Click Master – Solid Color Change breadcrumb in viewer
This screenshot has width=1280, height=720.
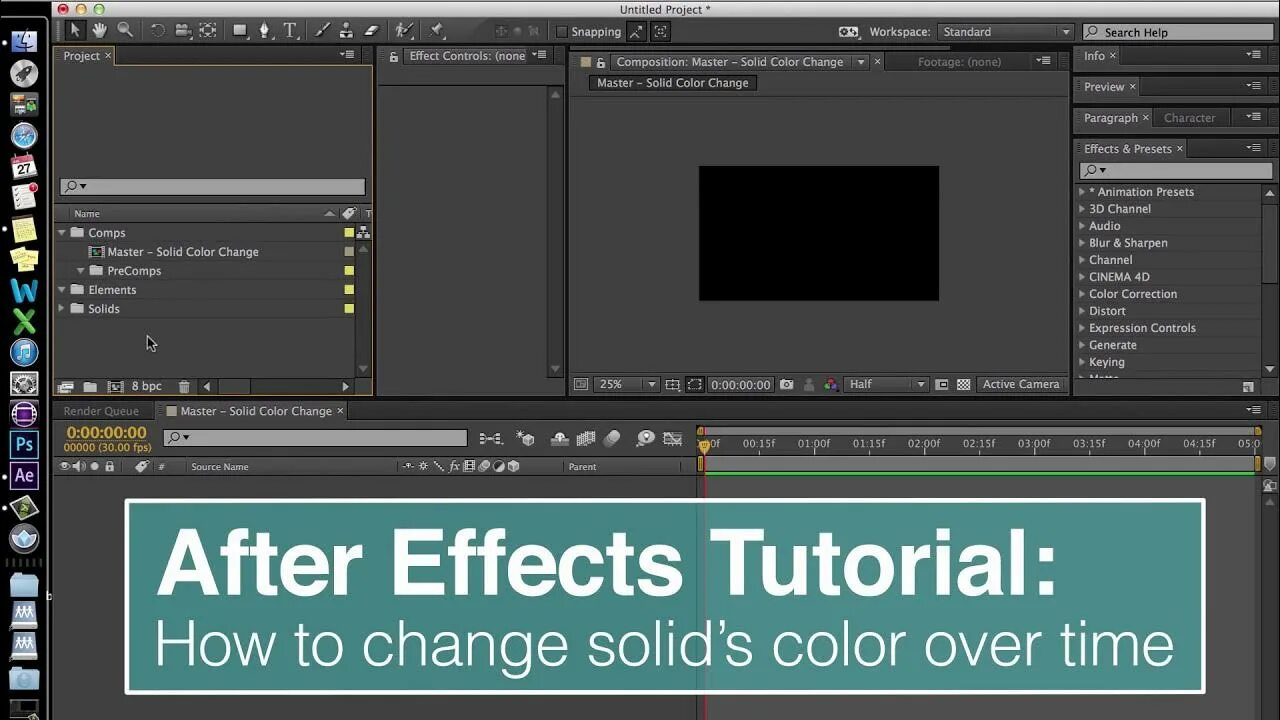[672, 83]
